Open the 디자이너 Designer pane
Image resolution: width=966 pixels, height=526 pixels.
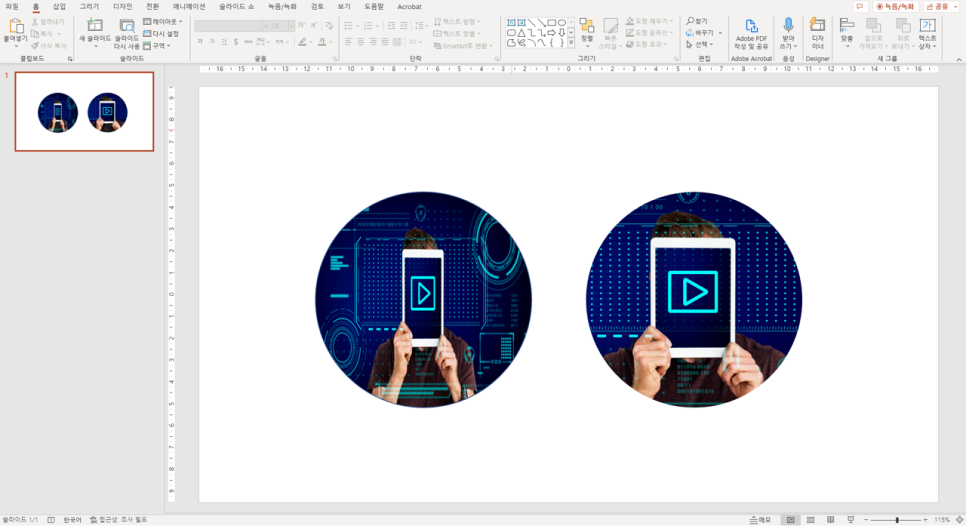[x=818, y=34]
